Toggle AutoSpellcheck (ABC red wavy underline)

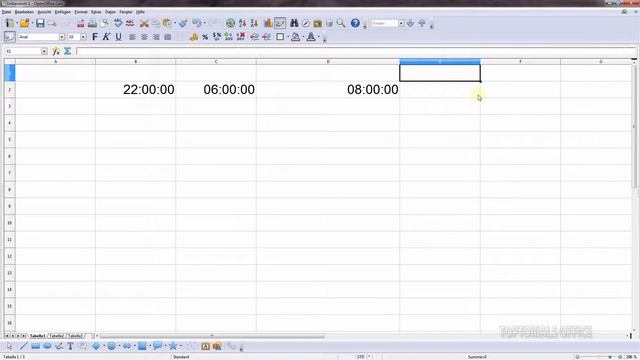coord(130,23)
